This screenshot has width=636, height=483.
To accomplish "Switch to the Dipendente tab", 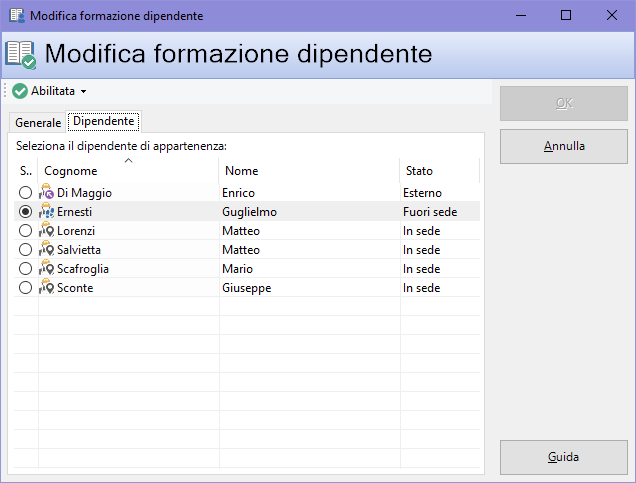I will 104,121.
